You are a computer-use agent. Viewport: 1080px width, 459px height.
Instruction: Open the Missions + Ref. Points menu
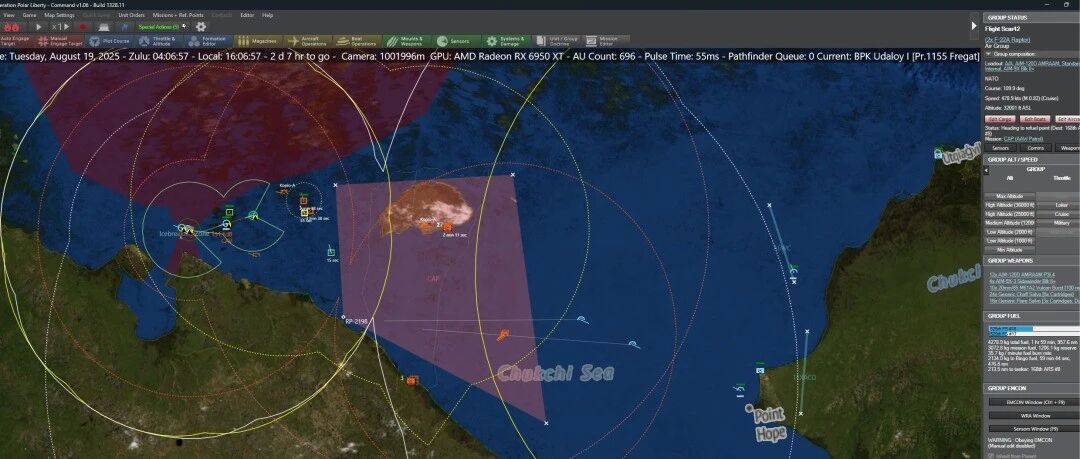coord(178,14)
